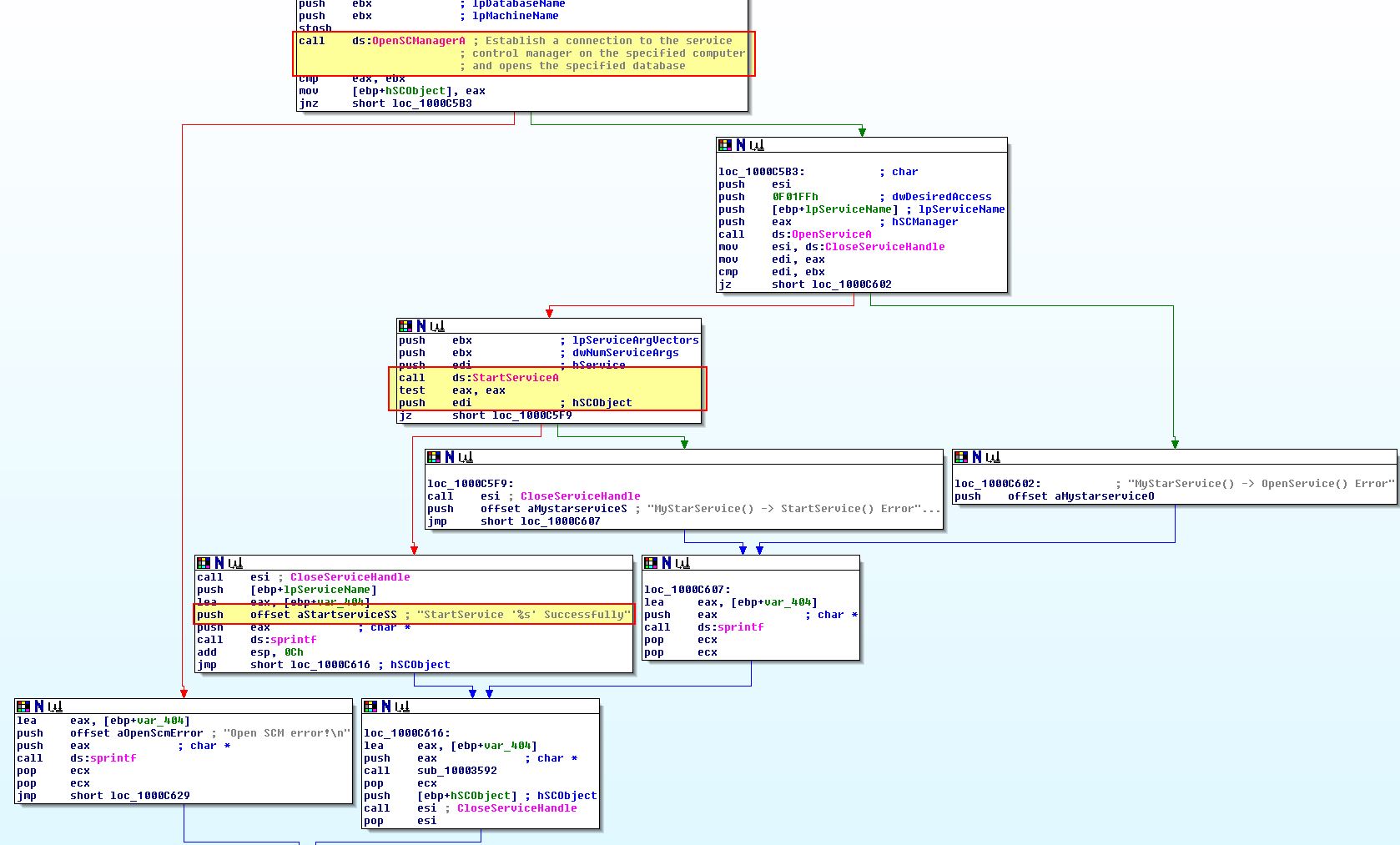Click group-nodes icon on loc_1000C5B3 node header
This screenshot has width=1400, height=845.
(x=757, y=145)
